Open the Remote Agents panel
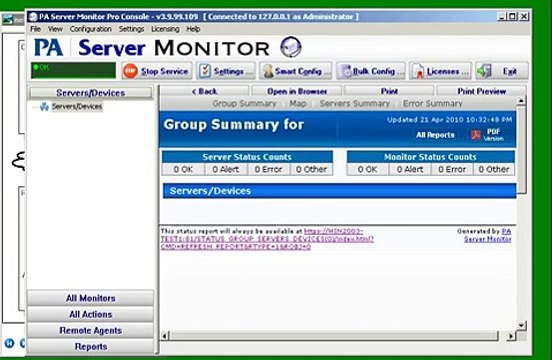The width and height of the screenshot is (552, 360). 91,330
